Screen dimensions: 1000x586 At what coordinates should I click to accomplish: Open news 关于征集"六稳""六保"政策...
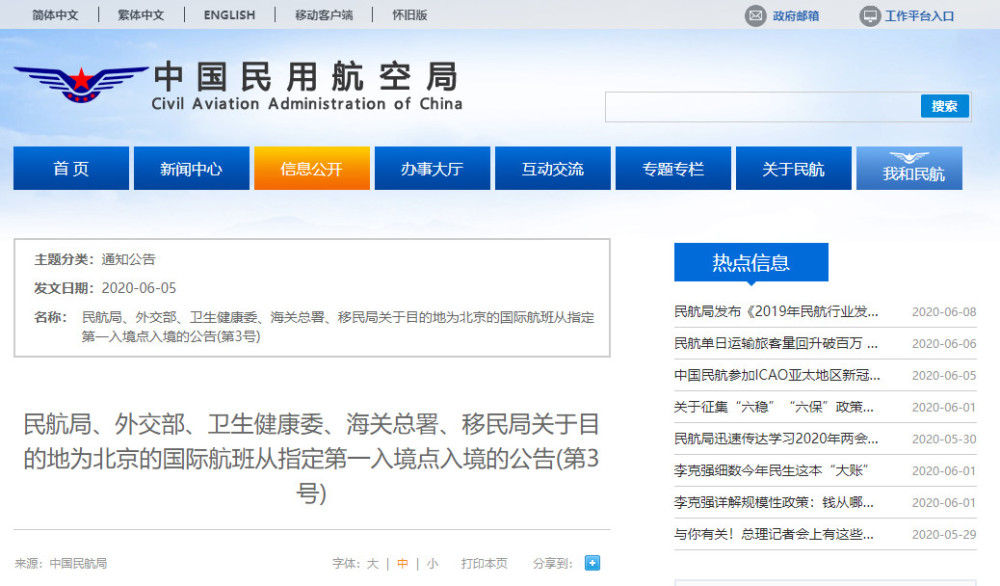[774, 407]
